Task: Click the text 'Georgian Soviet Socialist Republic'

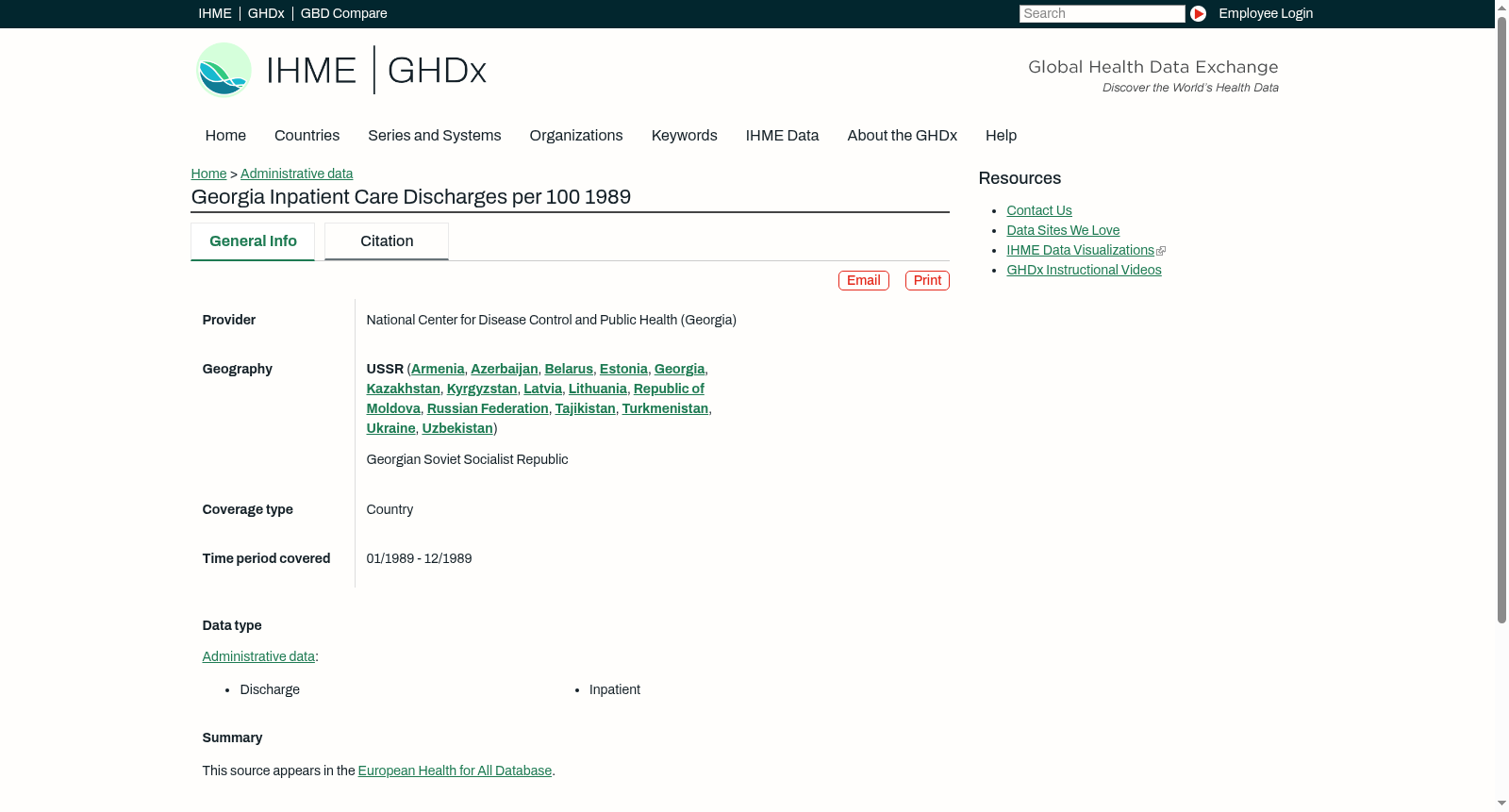Action: coord(468,460)
